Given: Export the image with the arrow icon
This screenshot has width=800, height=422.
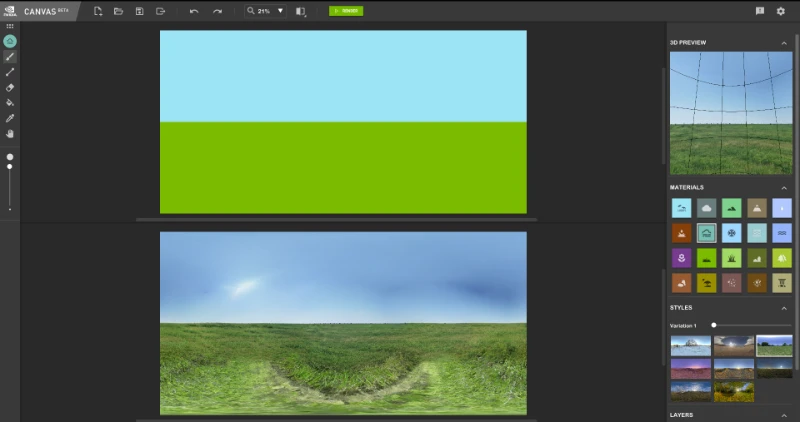Looking at the screenshot, I should [160, 11].
